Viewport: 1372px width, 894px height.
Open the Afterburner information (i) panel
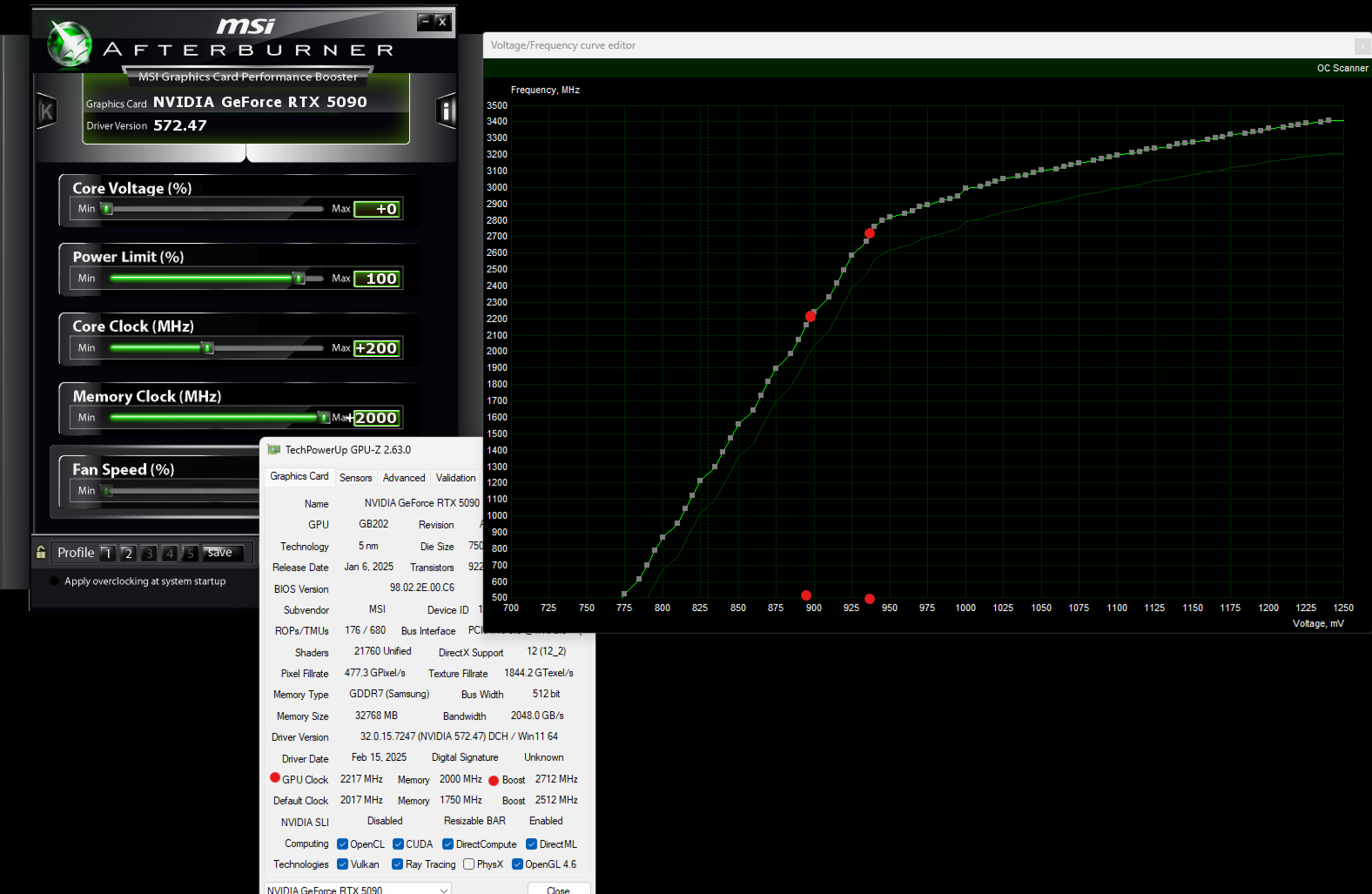pyautogui.click(x=446, y=111)
